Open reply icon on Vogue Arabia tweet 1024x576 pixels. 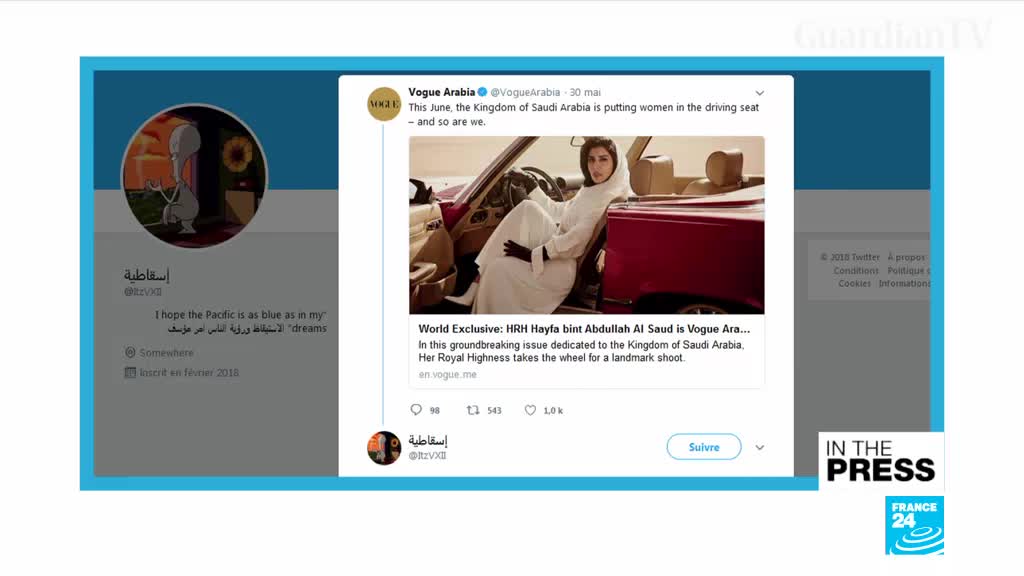(416, 410)
